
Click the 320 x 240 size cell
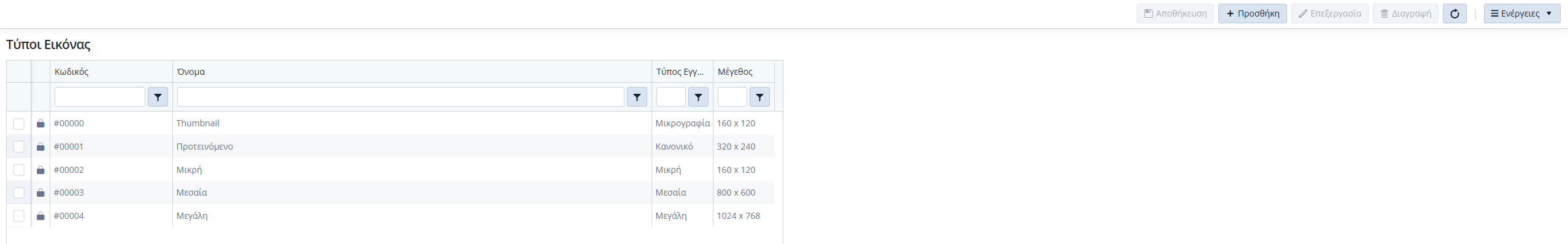744,147
